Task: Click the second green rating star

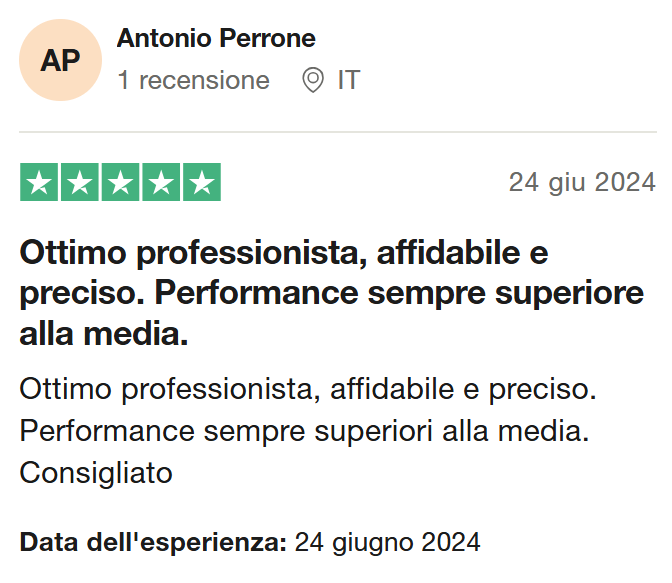Action: [80, 182]
